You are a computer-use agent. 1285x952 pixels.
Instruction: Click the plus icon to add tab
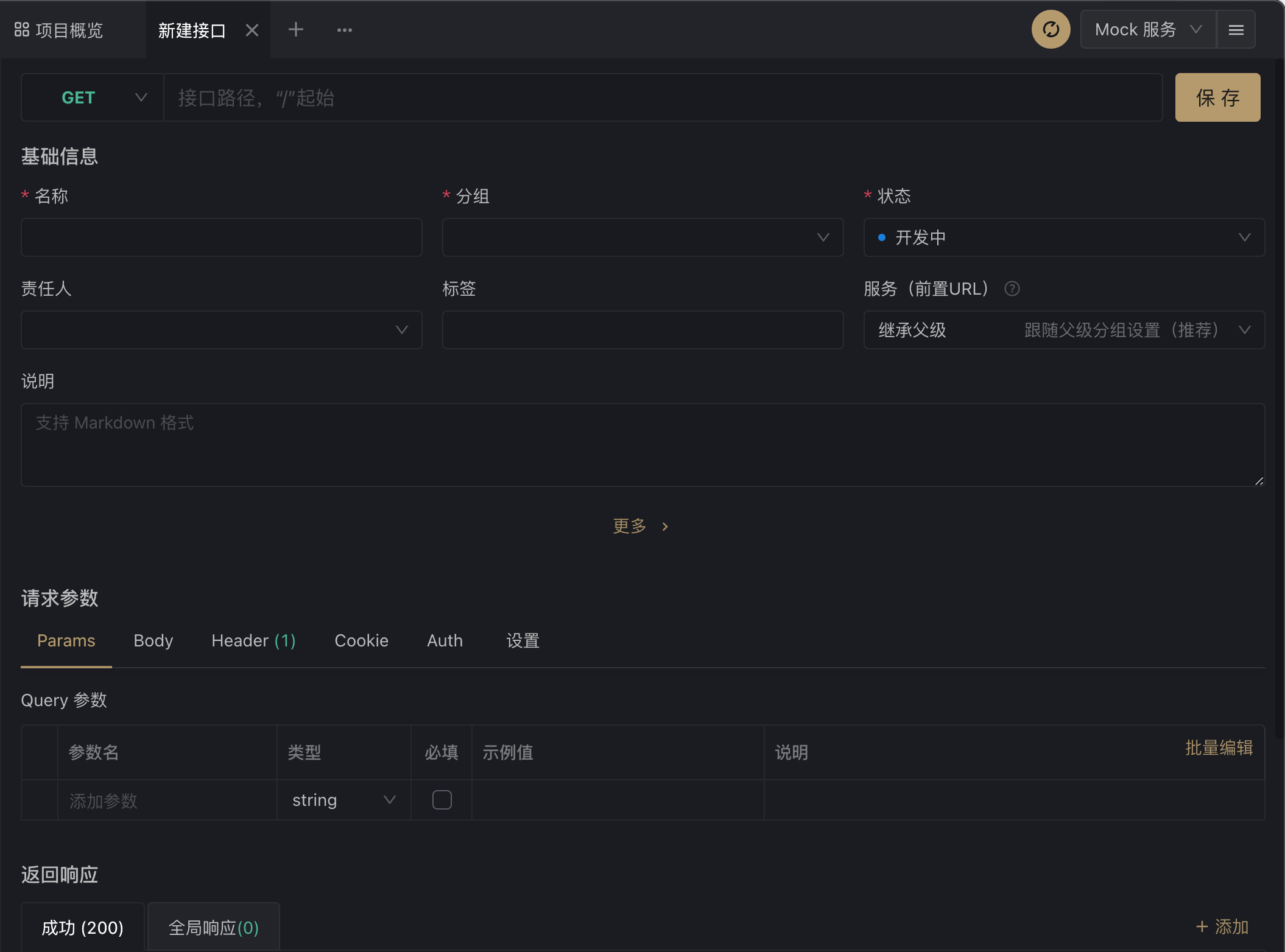[296, 29]
